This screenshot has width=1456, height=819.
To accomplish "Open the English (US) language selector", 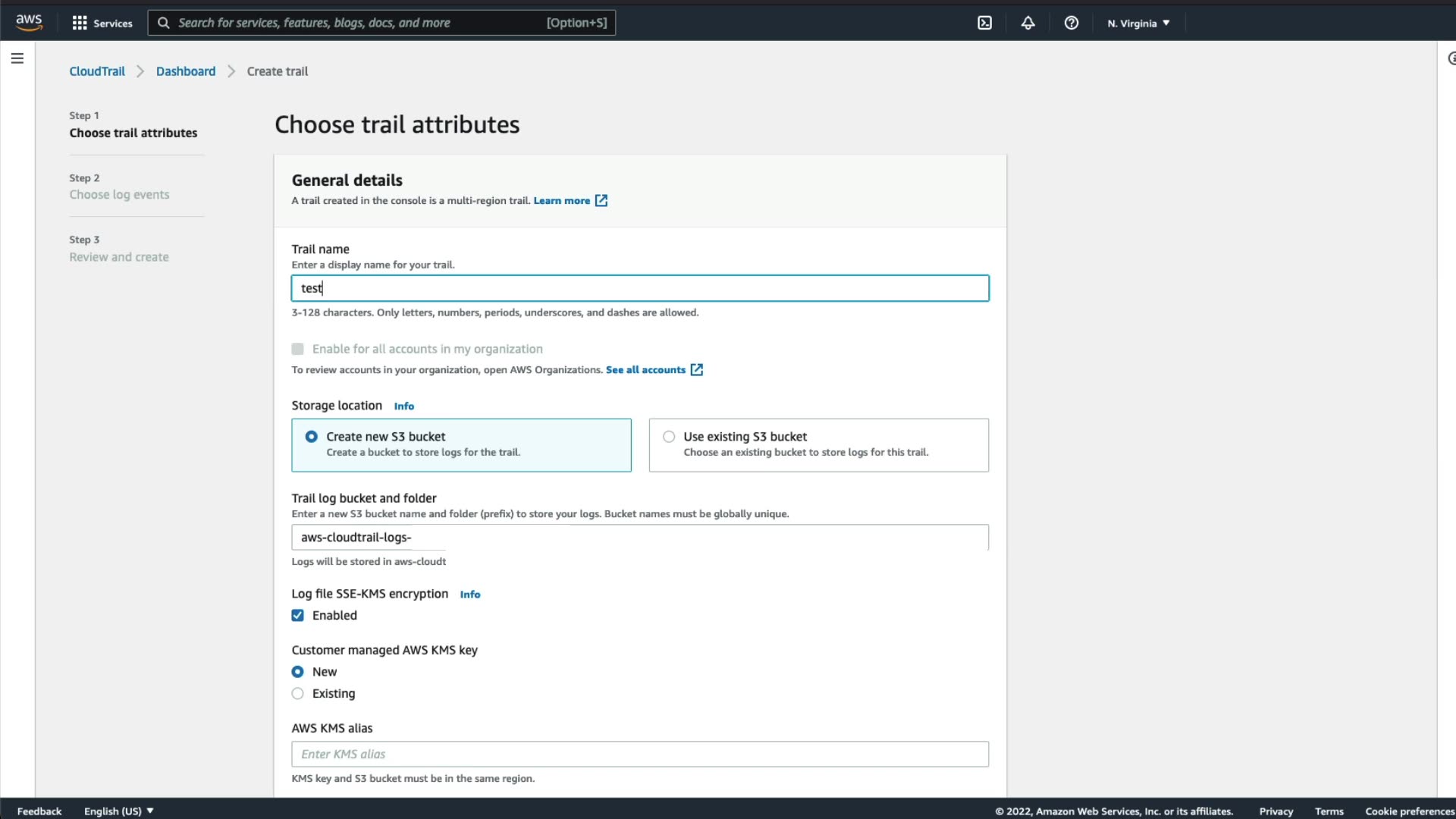I will [x=118, y=811].
